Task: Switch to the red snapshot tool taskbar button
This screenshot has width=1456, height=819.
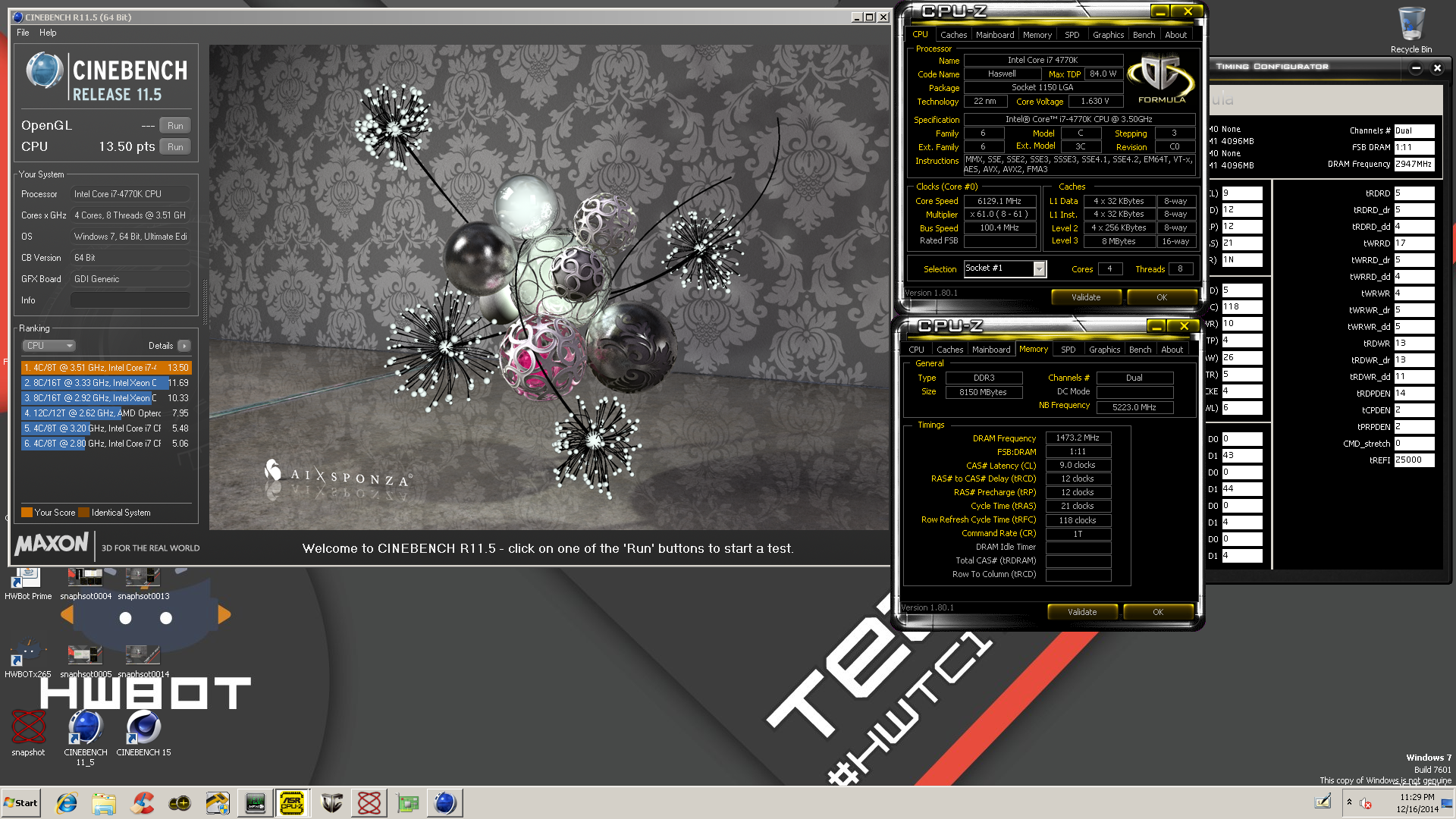Action: tap(369, 803)
